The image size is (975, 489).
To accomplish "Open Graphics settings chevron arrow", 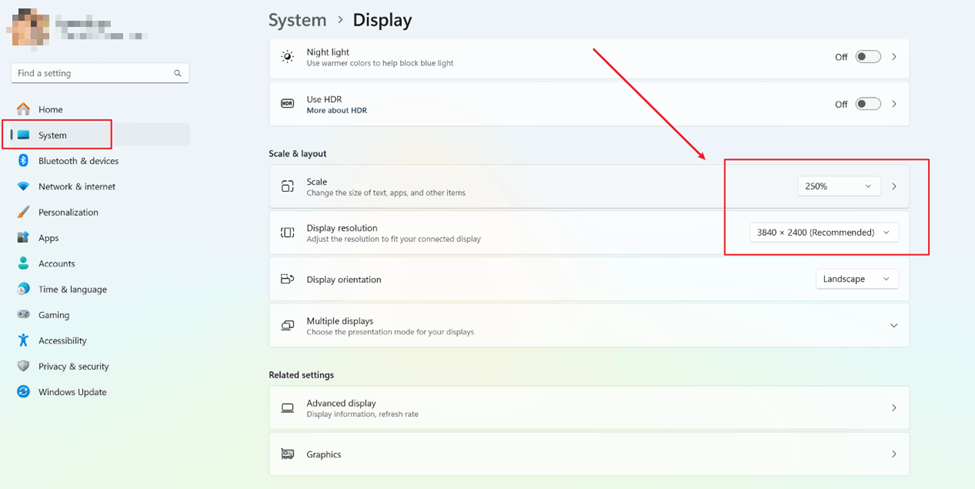I will click(x=894, y=454).
